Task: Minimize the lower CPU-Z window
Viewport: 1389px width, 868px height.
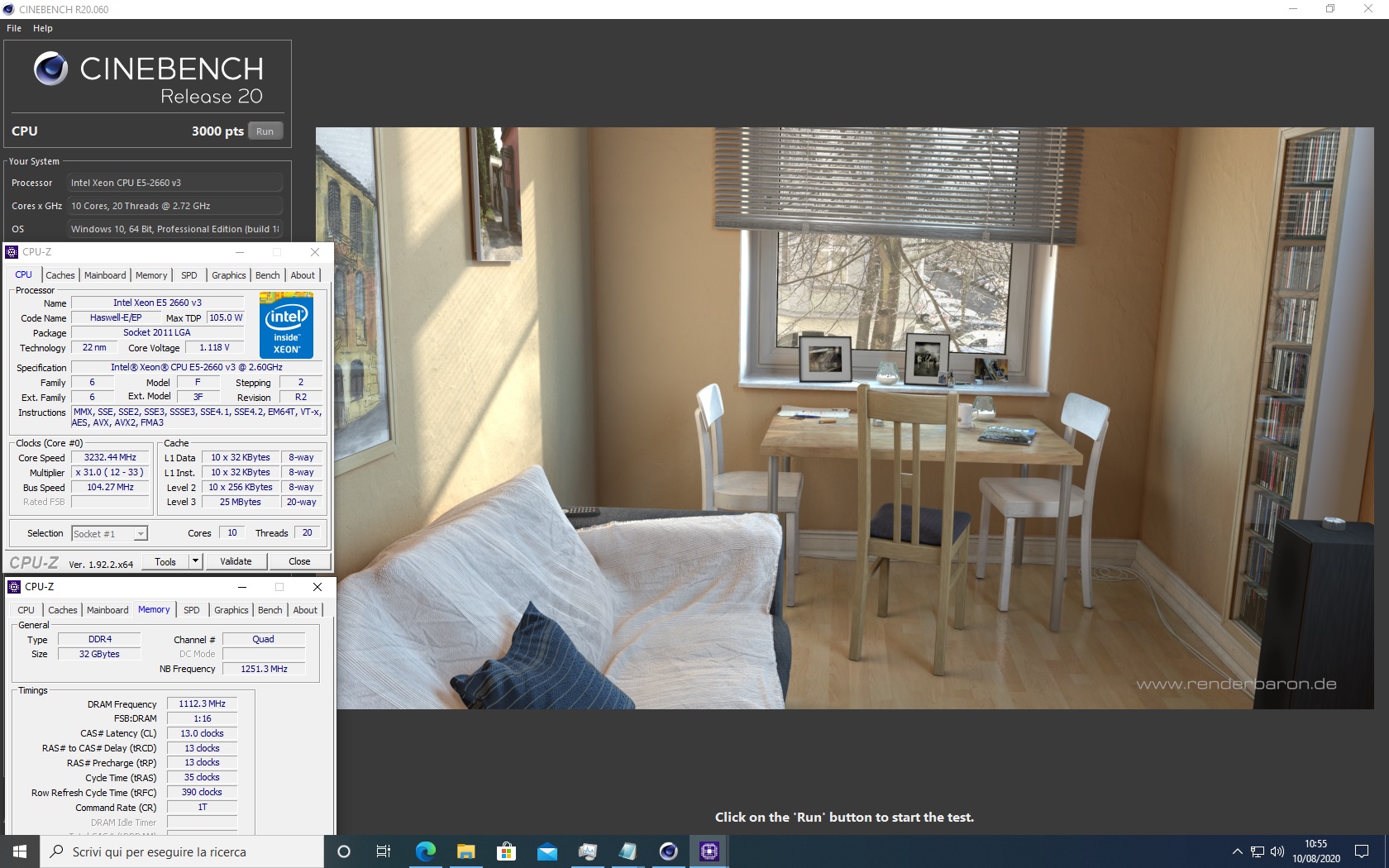Action: (242, 587)
